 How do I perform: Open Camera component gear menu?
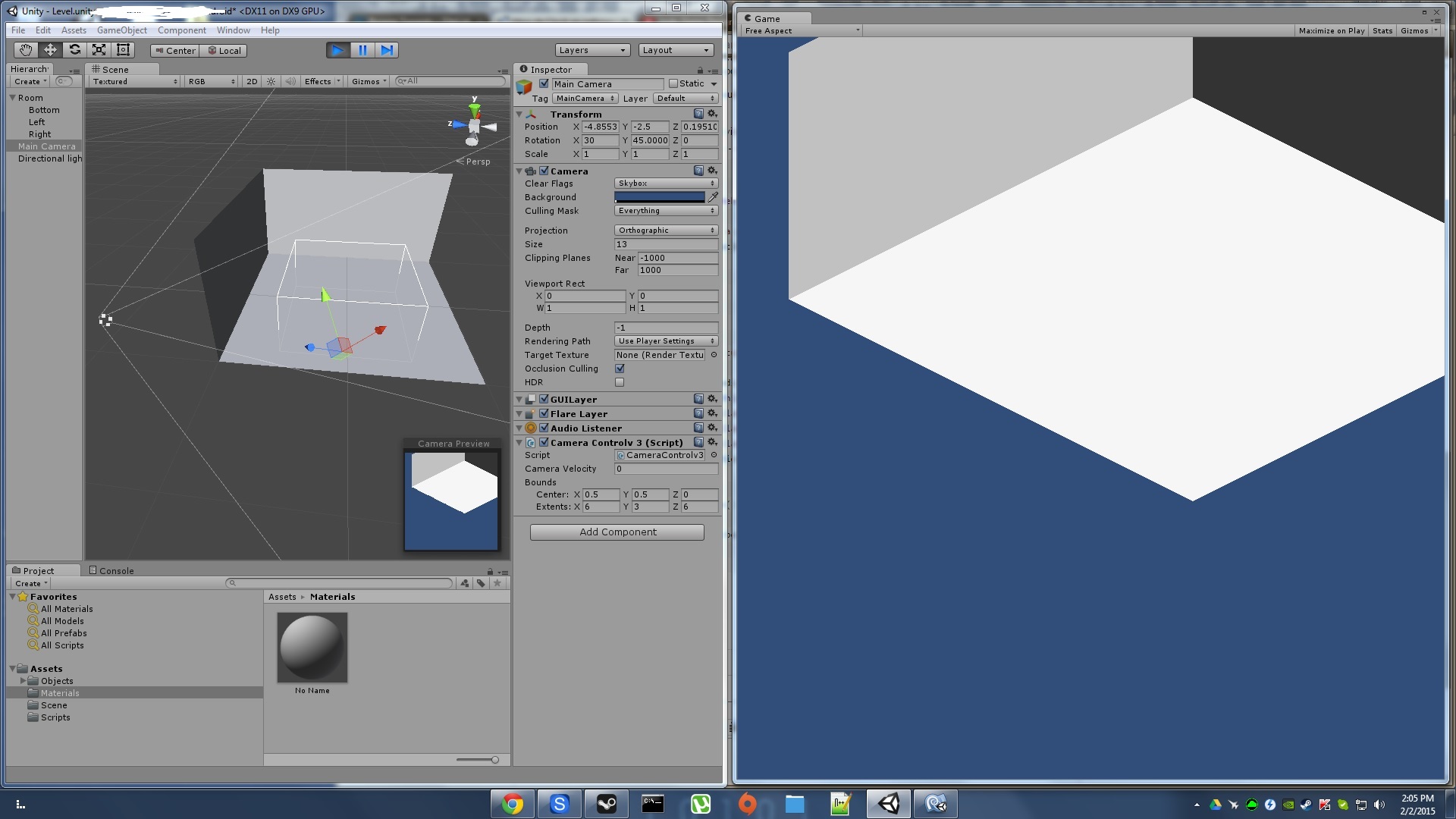[712, 171]
